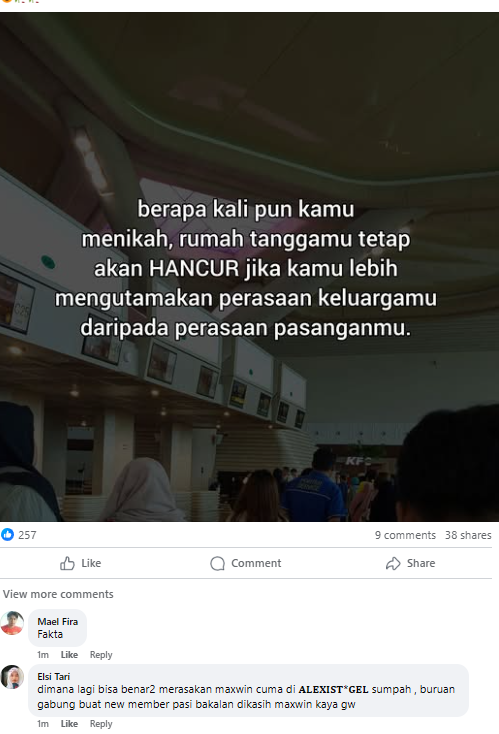Viewport: 499px width, 734px height.
Task: Click the blue like reaction icon
Action: (x=7, y=535)
